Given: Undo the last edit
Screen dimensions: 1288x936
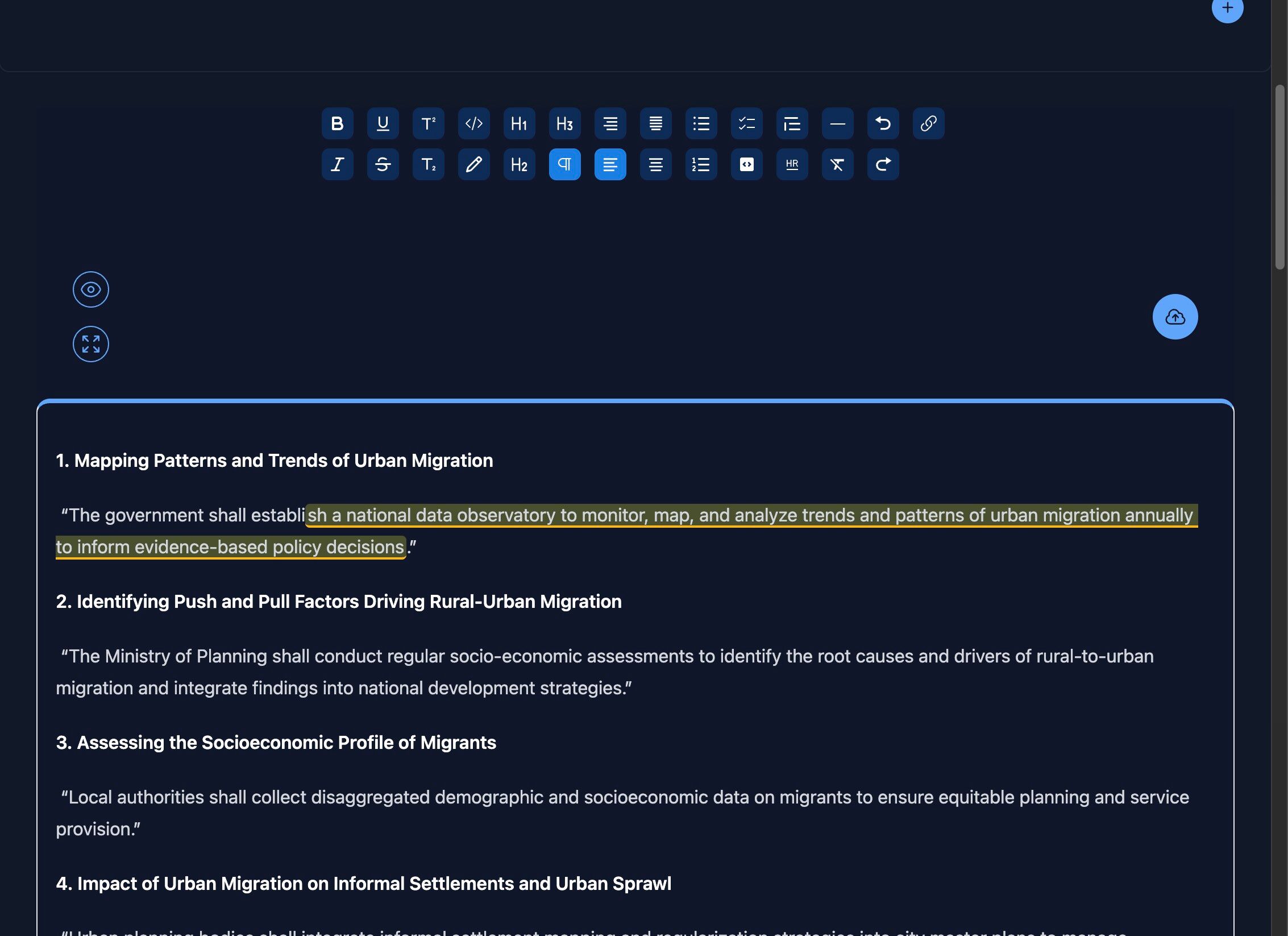Looking at the screenshot, I should click(883, 123).
